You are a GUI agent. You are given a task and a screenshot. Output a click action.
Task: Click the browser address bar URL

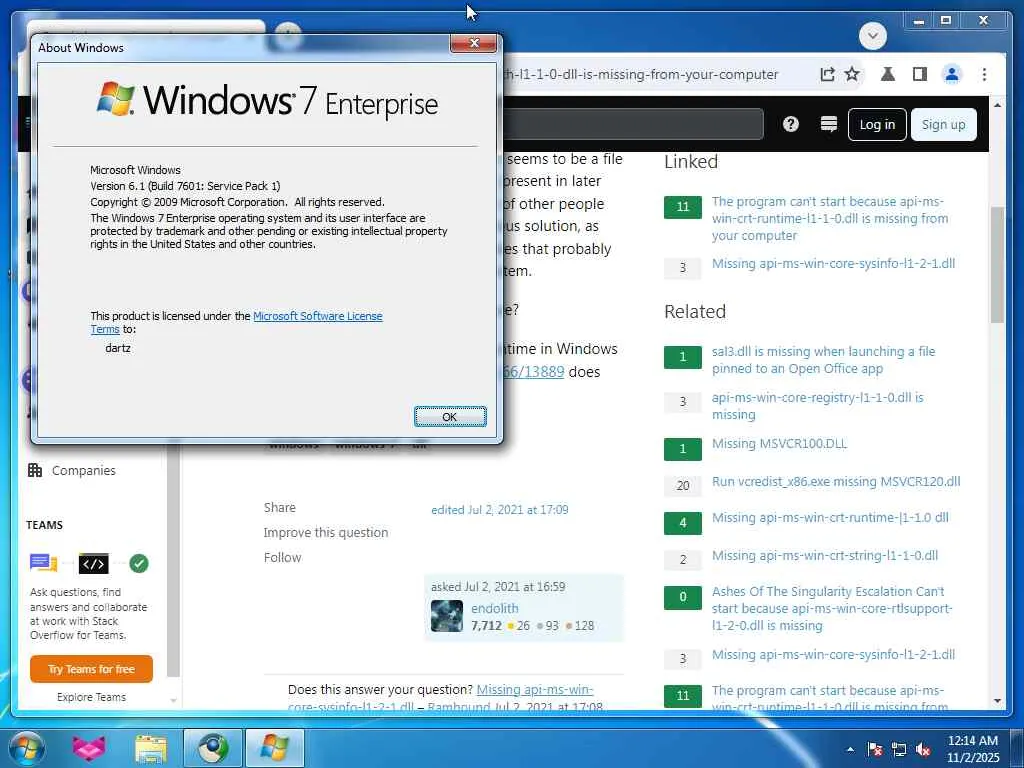(641, 74)
